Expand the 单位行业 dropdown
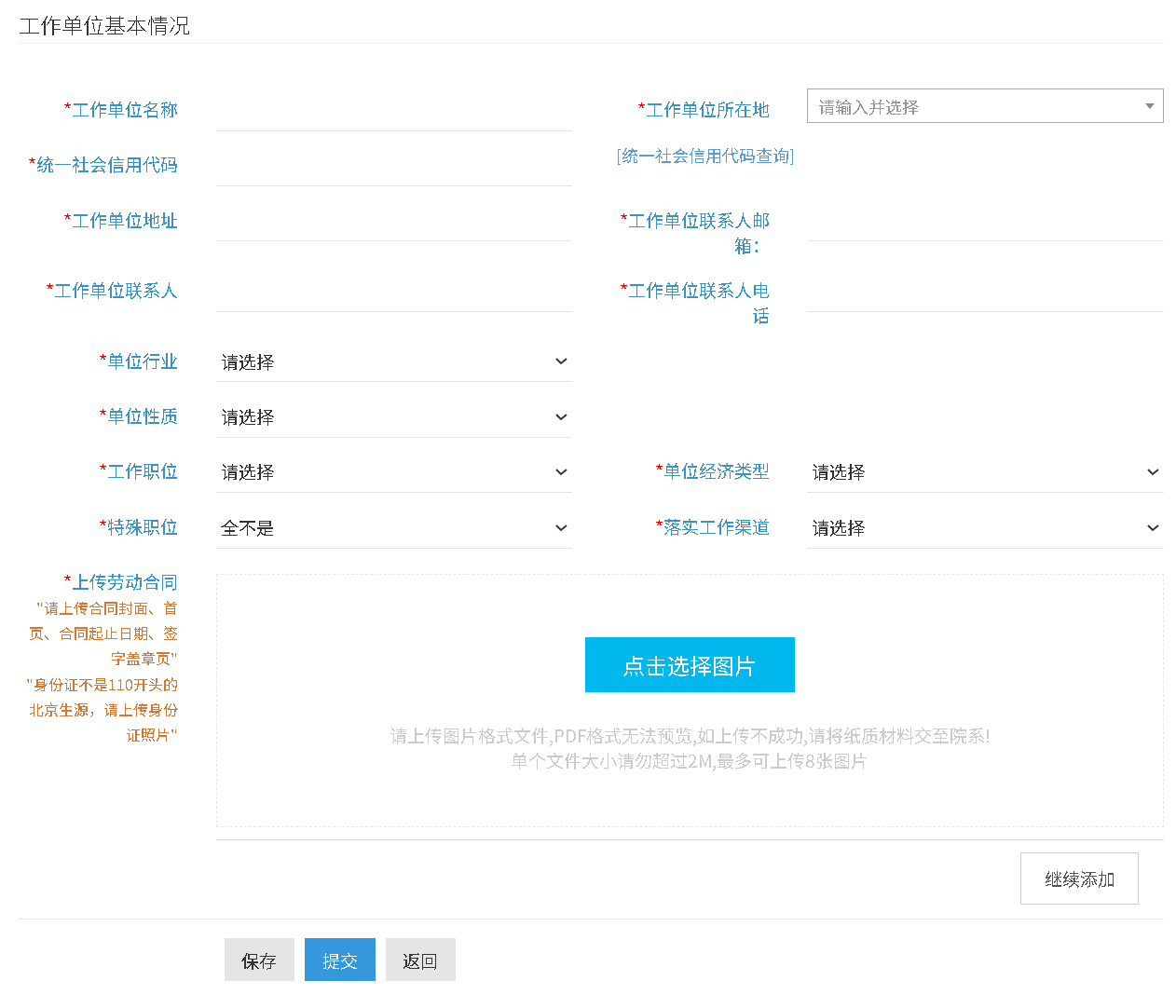Image resolution: width=1176 pixels, height=1008 pixels. click(393, 362)
